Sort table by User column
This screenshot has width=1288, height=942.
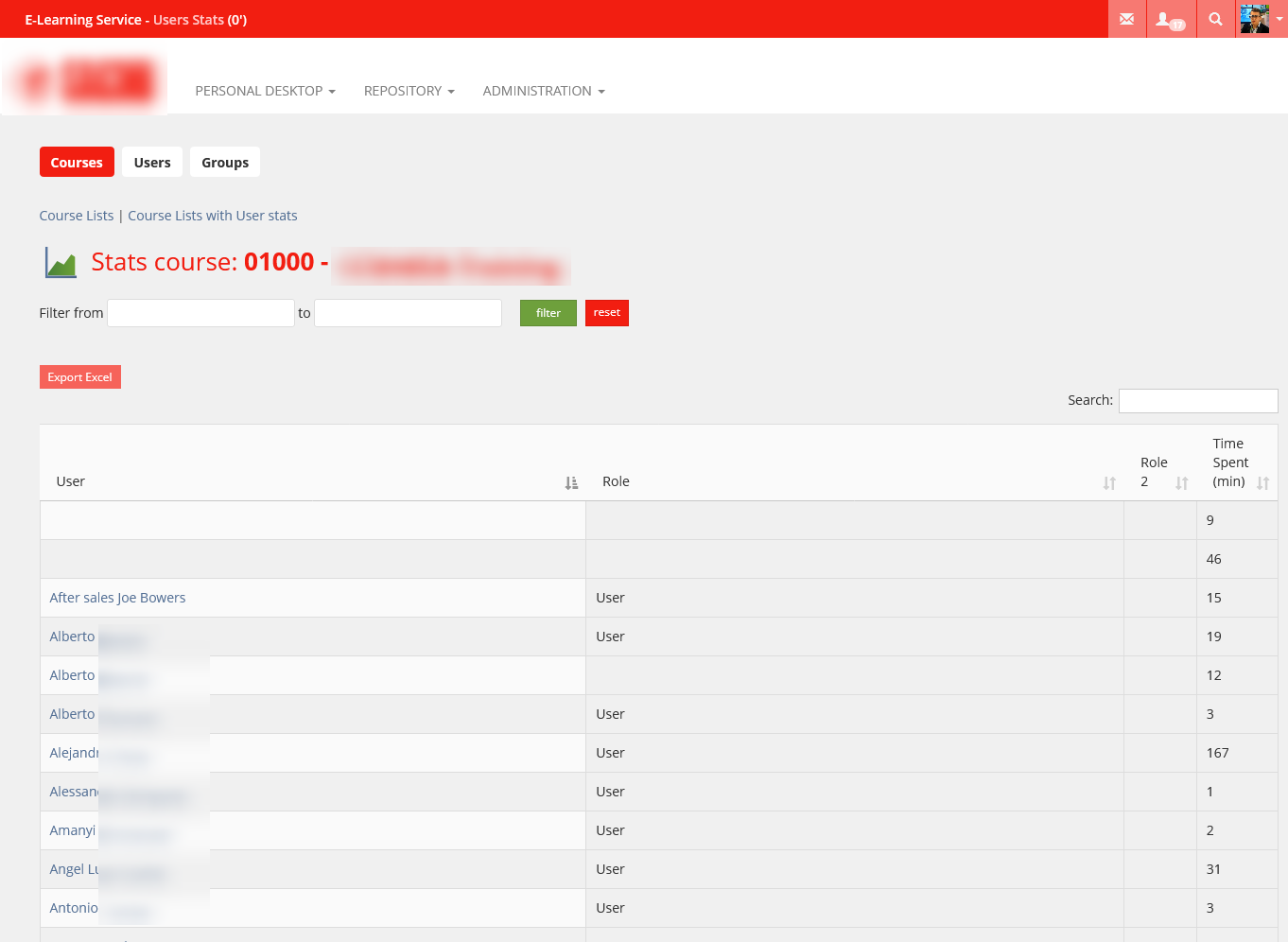[x=571, y=482]
